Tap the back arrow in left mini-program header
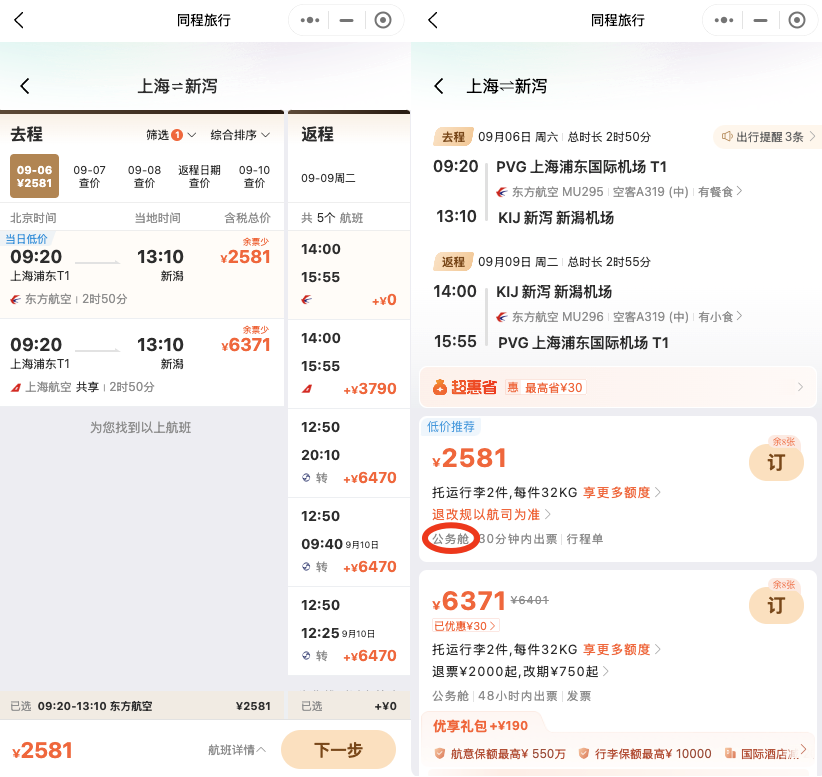This screenshot has height=777, width=822. click(x=19, y=20)
